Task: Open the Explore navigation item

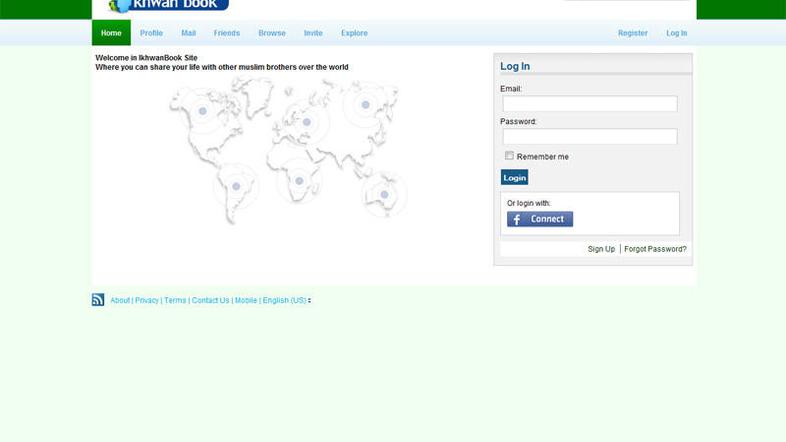Action: tap(354, 33)
